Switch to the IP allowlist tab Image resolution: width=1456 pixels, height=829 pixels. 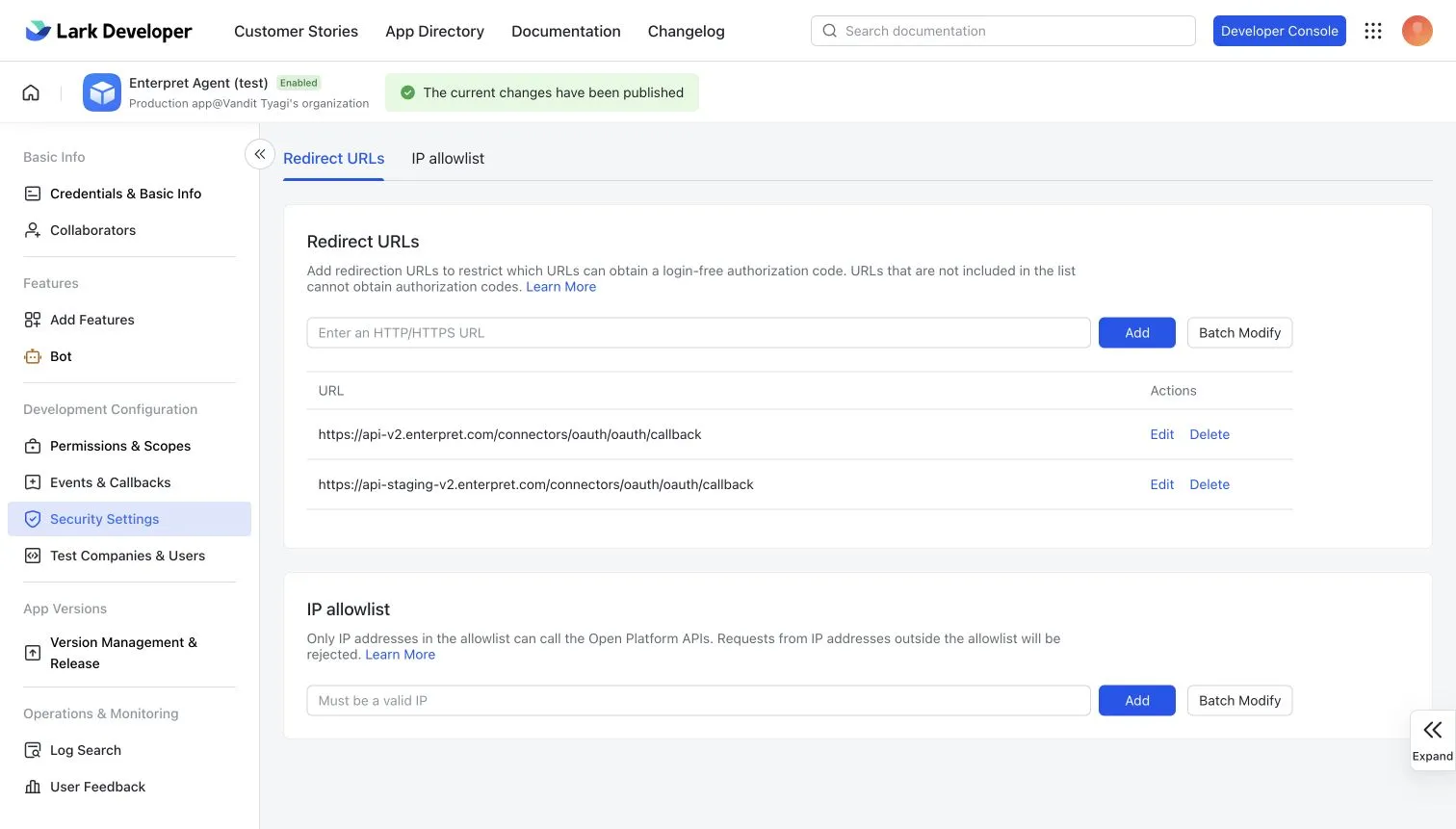pyautogui.click(x=448, y=159)
